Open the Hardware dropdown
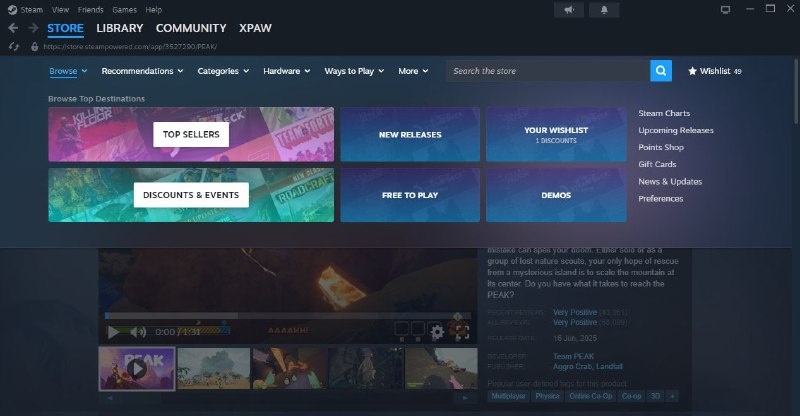The image size is (800, 416). tap(287, 71)
